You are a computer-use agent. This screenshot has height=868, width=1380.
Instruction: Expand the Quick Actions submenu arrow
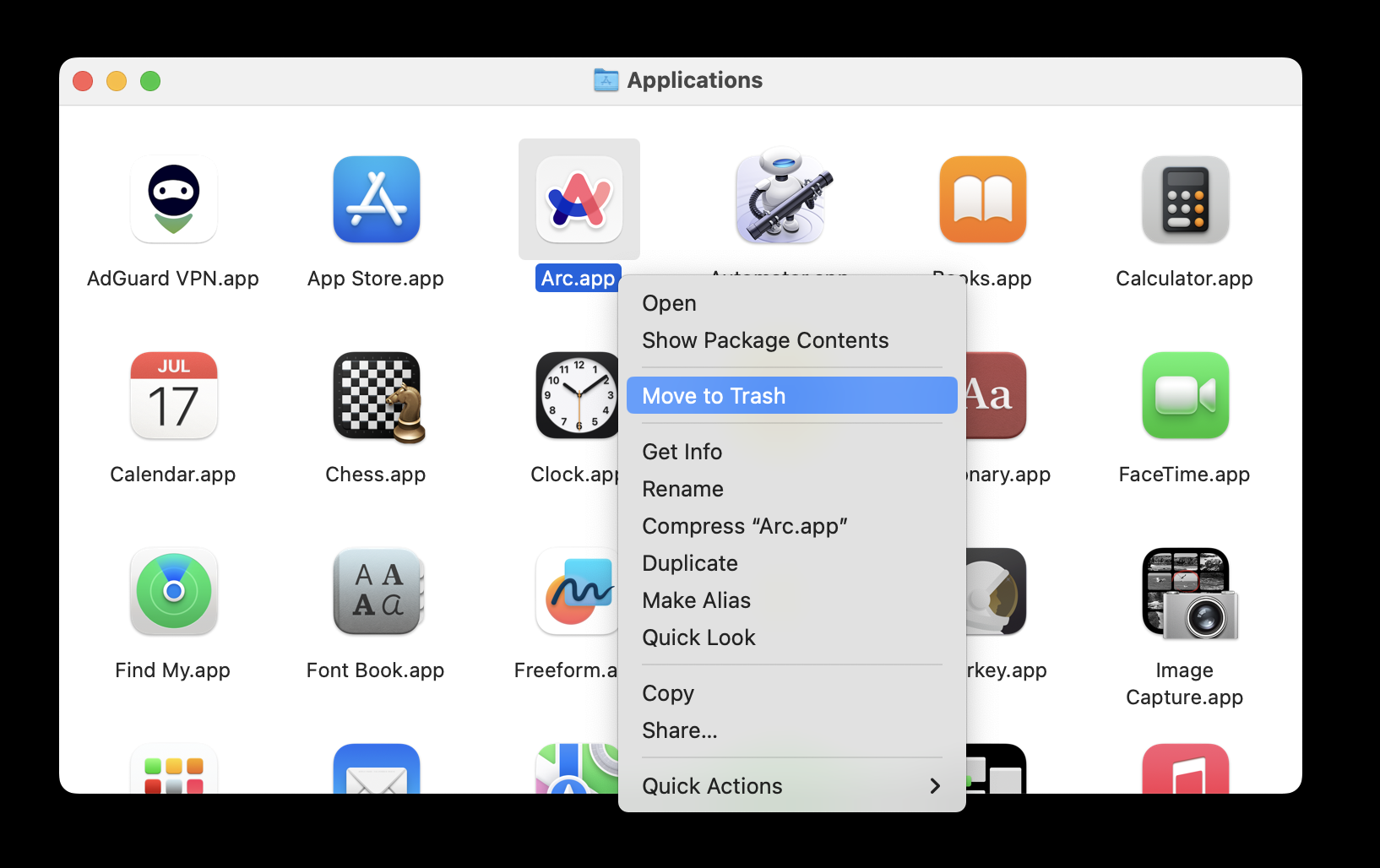(x=934, y=786)
